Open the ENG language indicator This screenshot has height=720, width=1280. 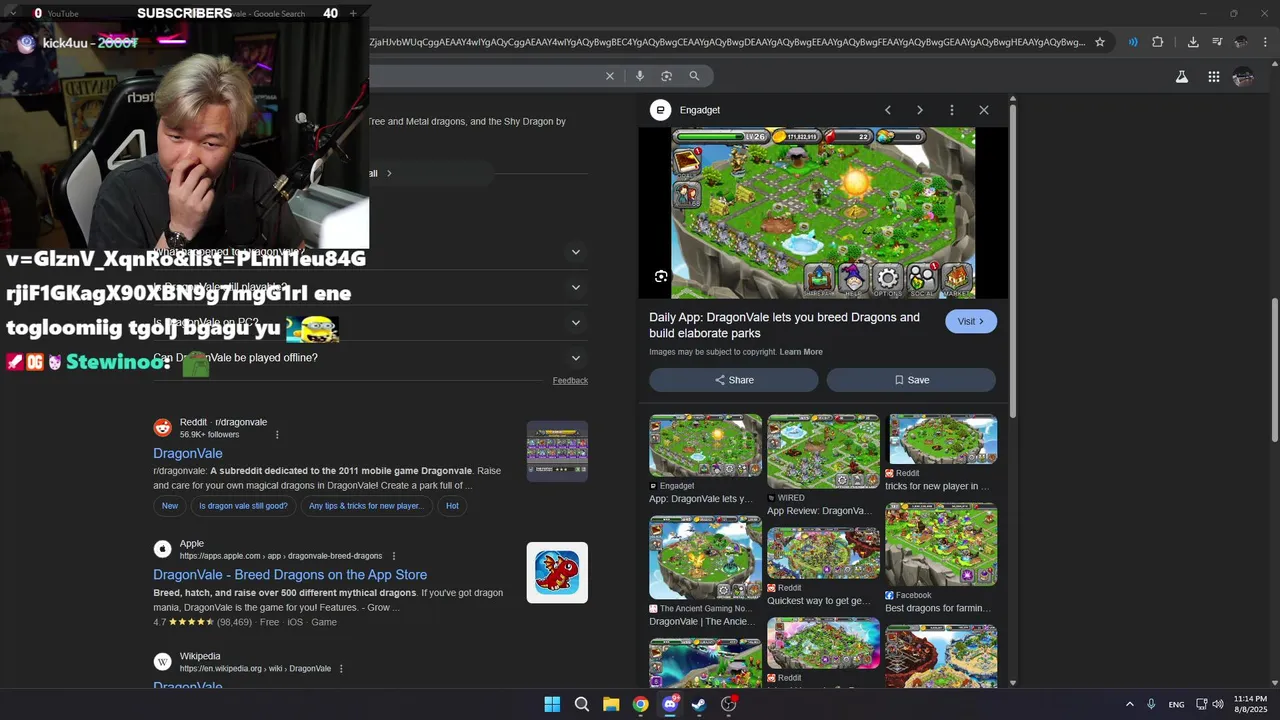pos(1177,704)
